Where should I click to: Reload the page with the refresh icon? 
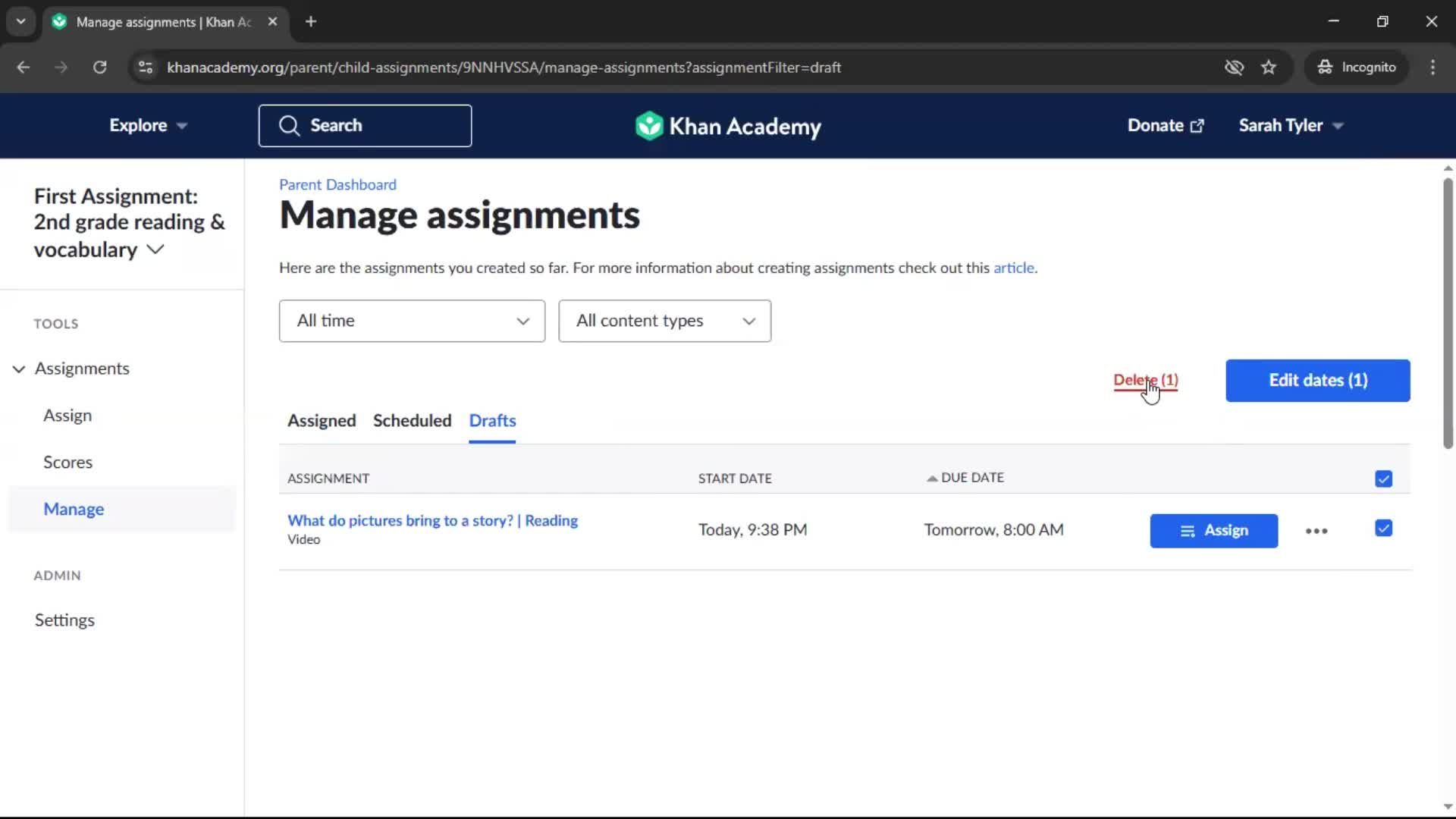(x=99, y=67)
